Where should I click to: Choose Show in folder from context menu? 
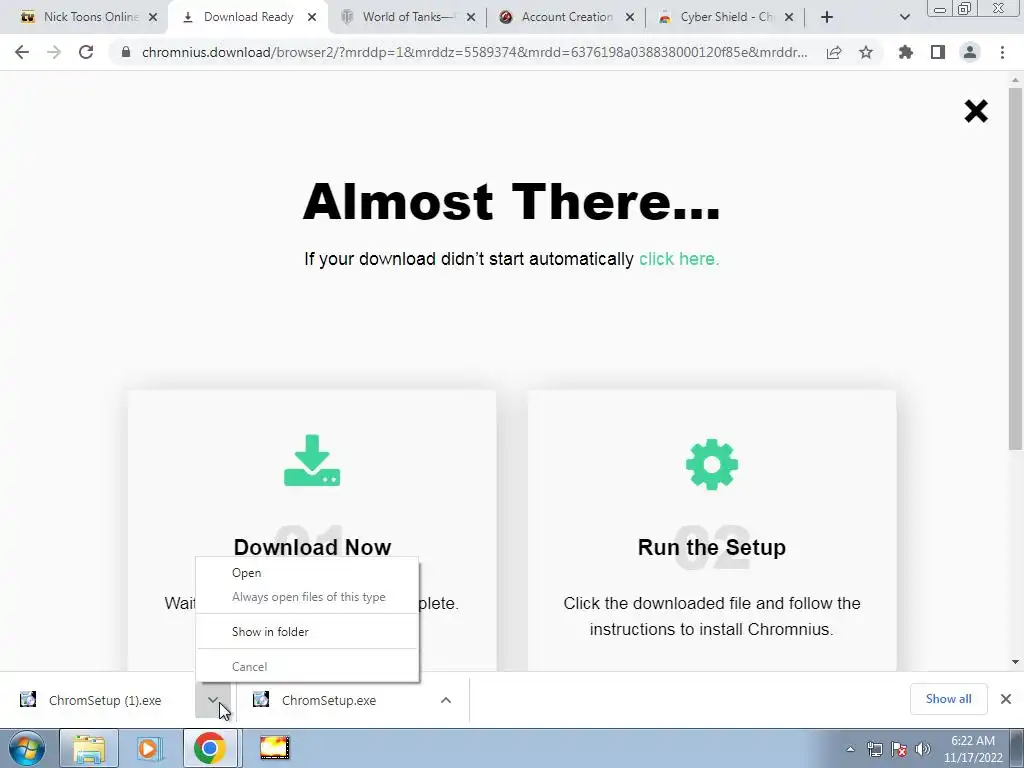(307, 632)
